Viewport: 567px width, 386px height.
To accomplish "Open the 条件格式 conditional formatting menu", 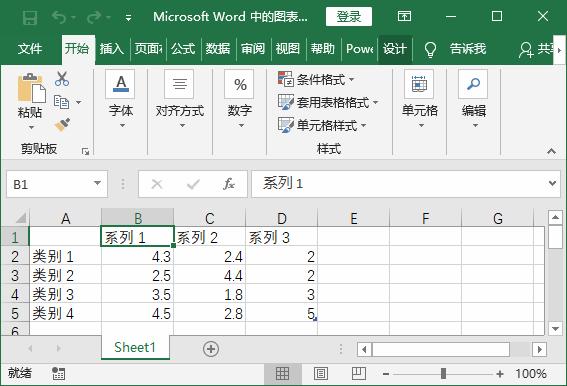I will tap(317, 79).
